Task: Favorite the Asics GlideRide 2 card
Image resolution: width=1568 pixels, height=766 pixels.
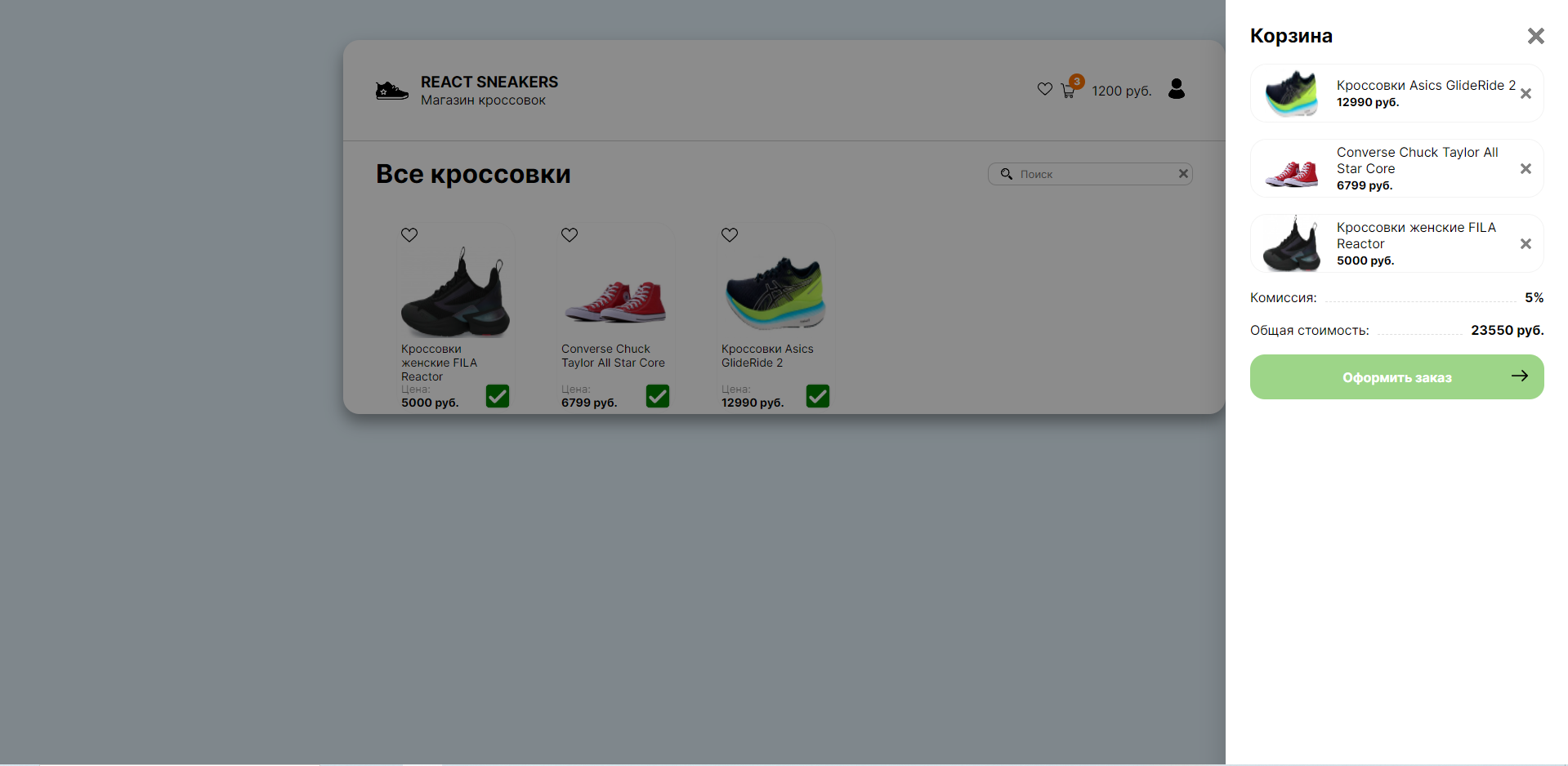Action: tap(730, 235)
